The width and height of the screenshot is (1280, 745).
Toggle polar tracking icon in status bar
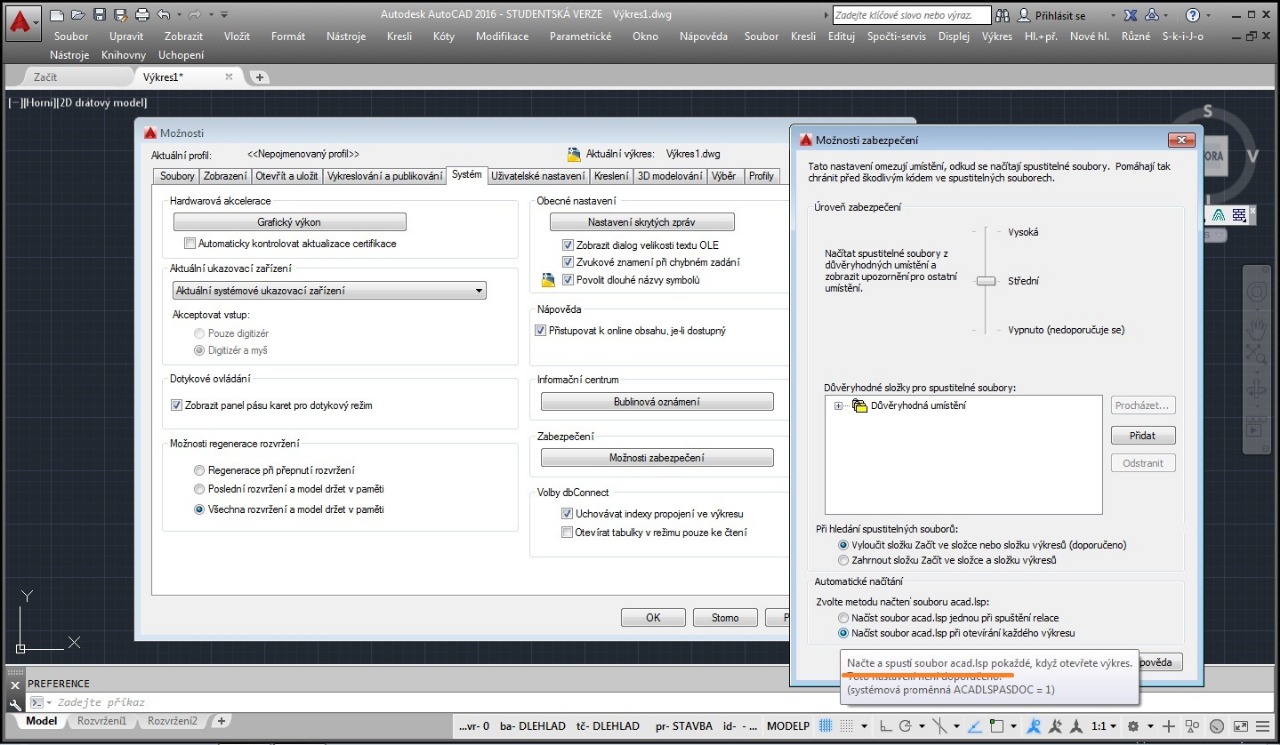(x=905, y=726)
